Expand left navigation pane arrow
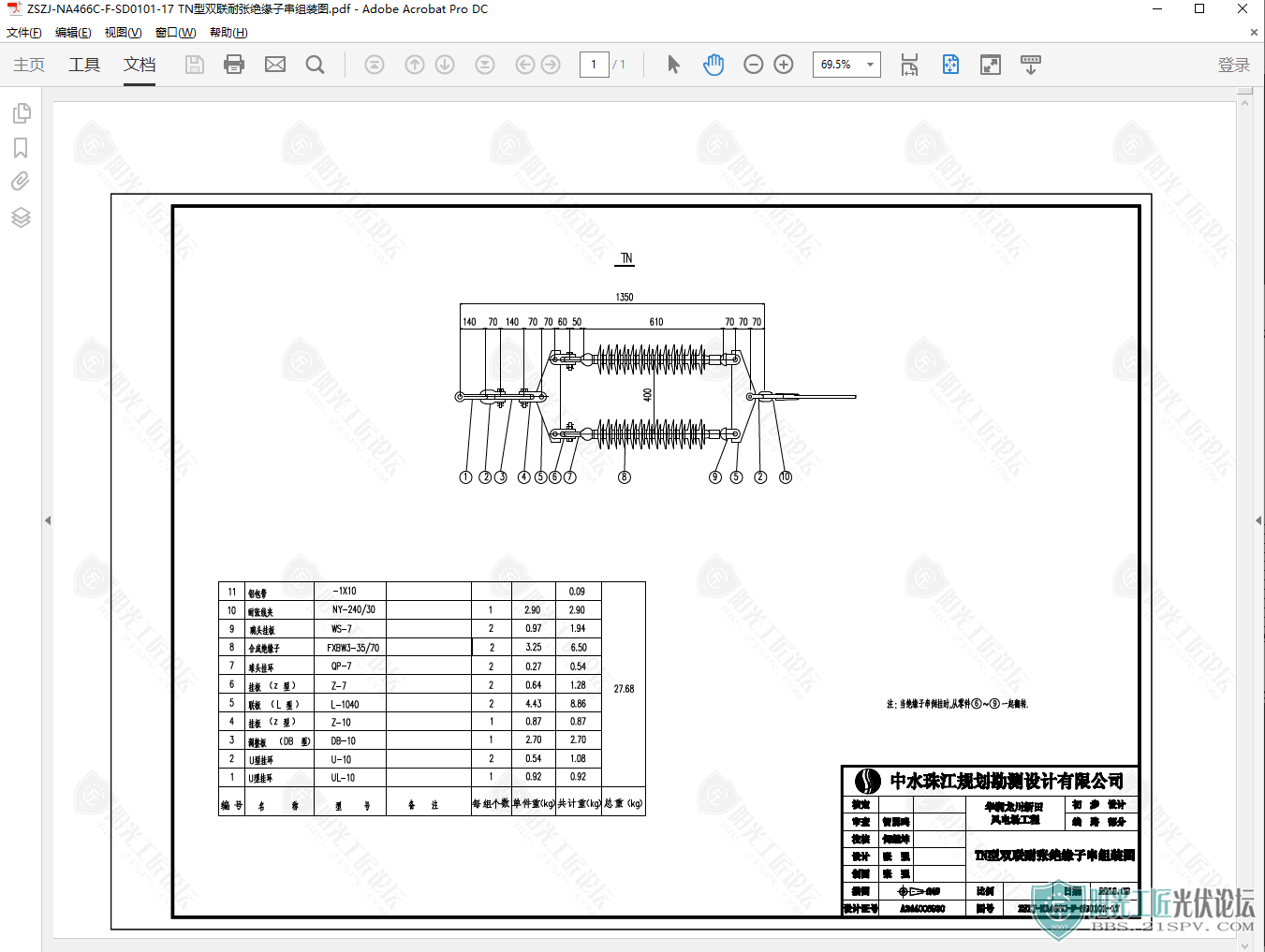 pyautogui.click(x=48, y=520)
